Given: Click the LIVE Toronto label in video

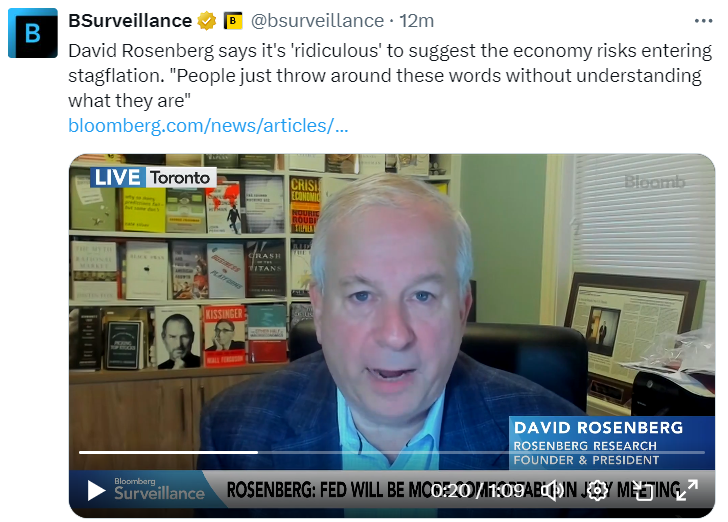Looking at the screenshot, I should click(x=153, y=177).
